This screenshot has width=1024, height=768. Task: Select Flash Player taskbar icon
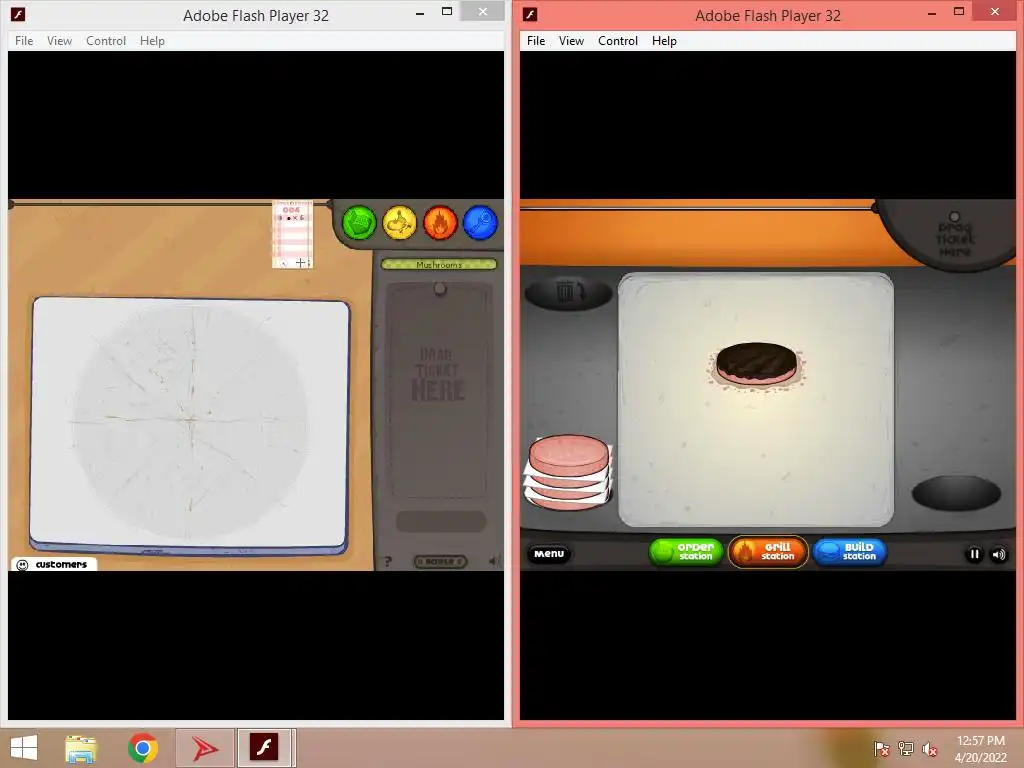tap(264, 748)
